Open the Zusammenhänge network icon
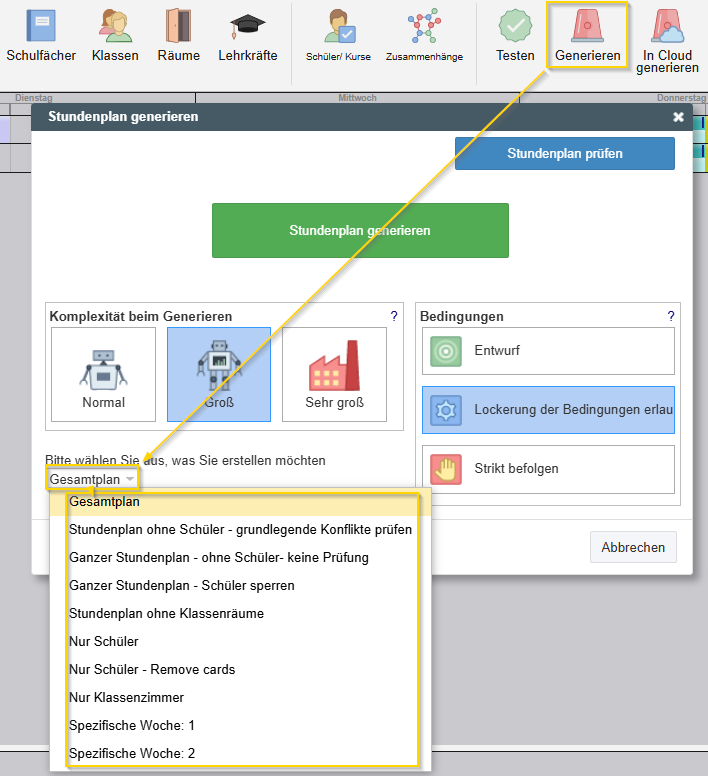 pyautogui.click(x=424, y=26)
